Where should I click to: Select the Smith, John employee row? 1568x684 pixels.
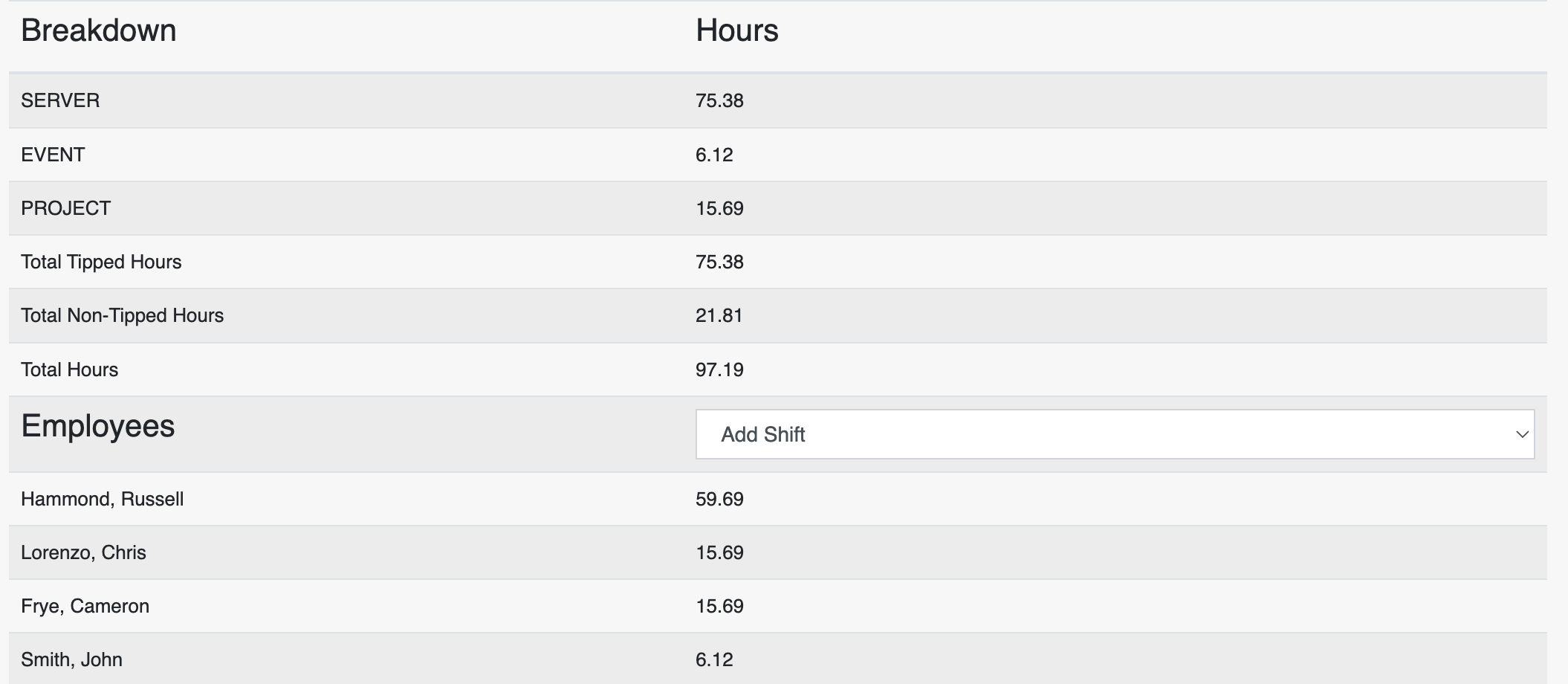point(778,659)
